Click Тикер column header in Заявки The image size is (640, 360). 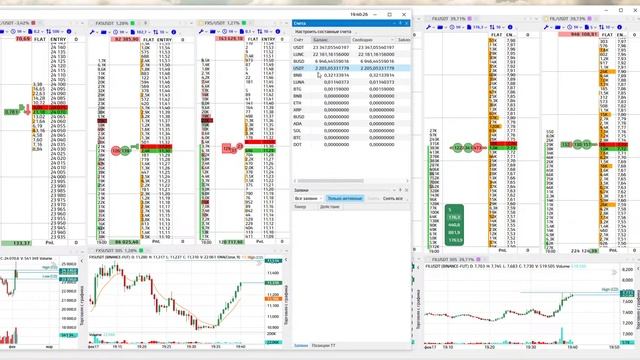[300, 207]
